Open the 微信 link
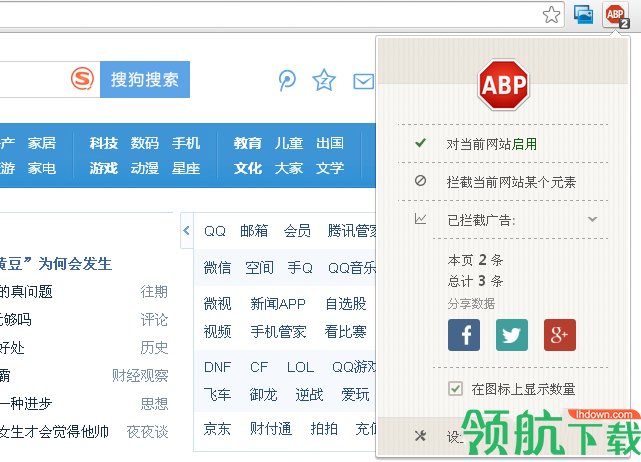The image size is (641, 462). (217, 268)
